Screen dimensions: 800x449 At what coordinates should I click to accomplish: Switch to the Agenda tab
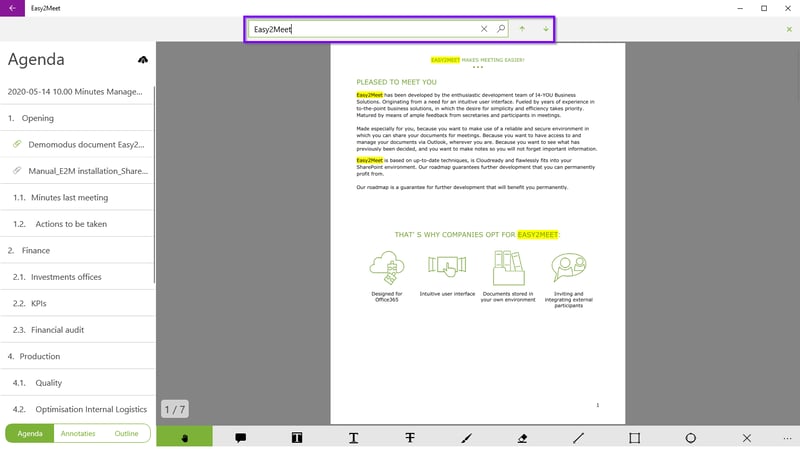point(30,433)
